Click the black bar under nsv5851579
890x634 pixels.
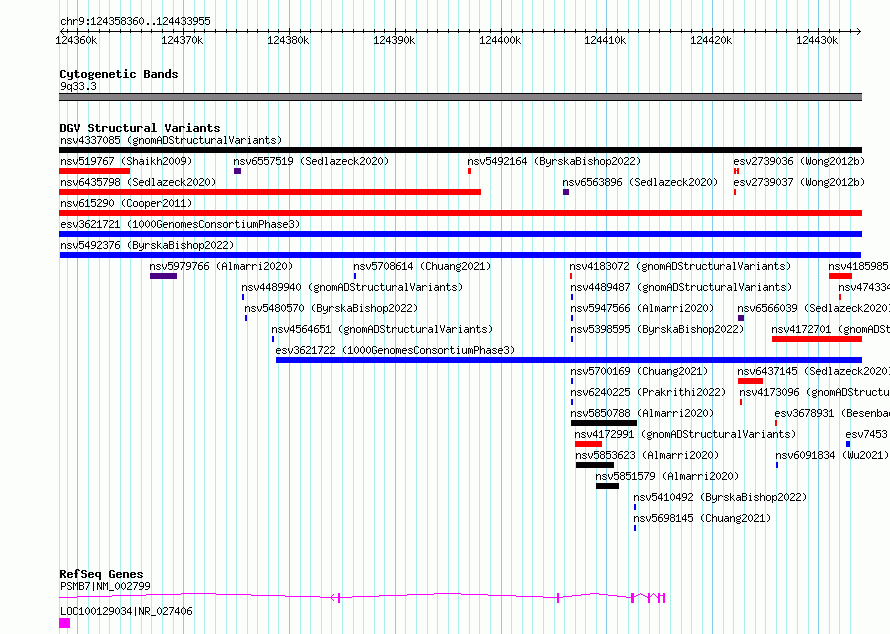coord(607,486)
